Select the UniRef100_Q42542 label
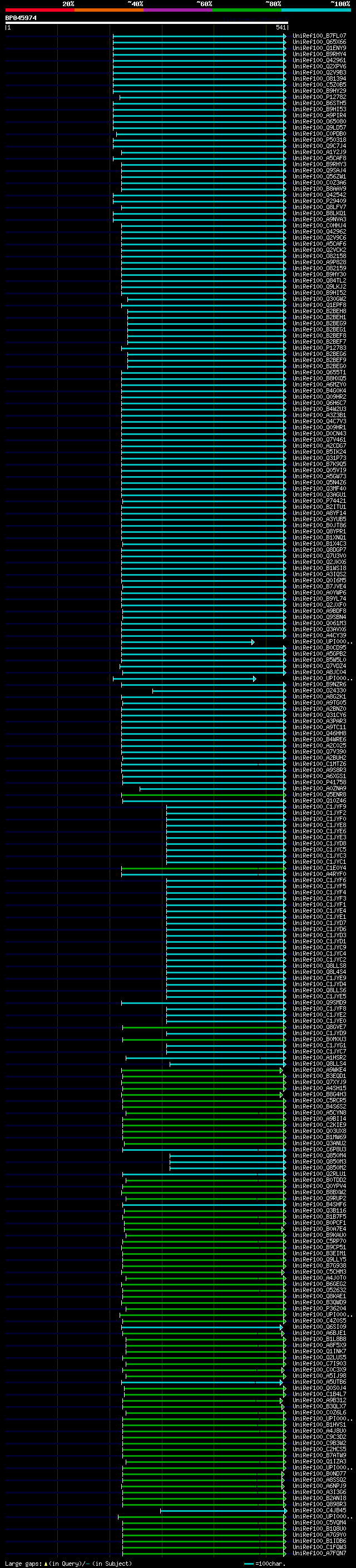Screen dimensions: 356x1568 319,195
